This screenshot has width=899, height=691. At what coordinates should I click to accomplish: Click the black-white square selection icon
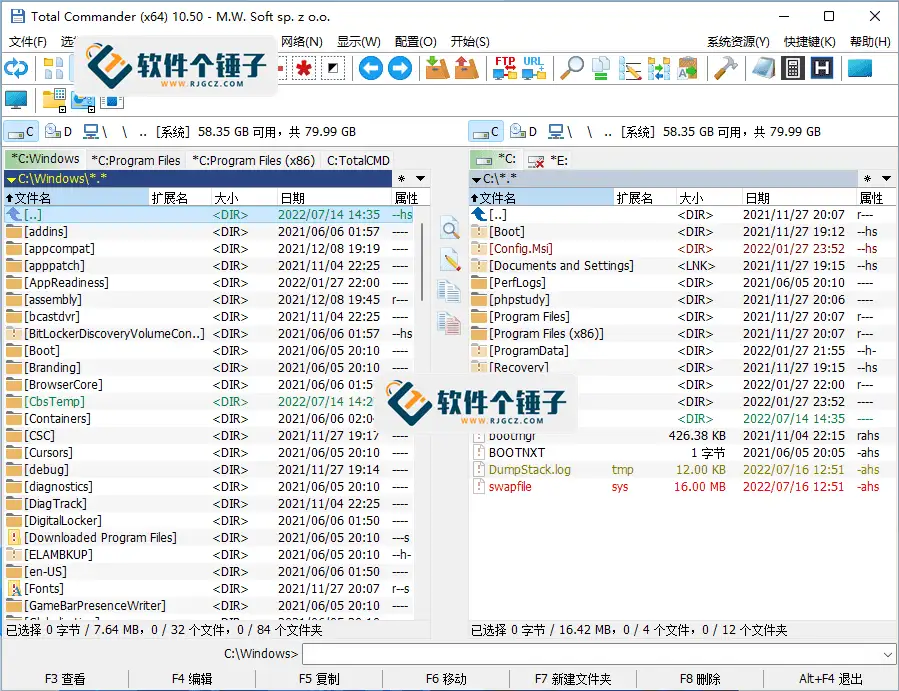(333, 68)
